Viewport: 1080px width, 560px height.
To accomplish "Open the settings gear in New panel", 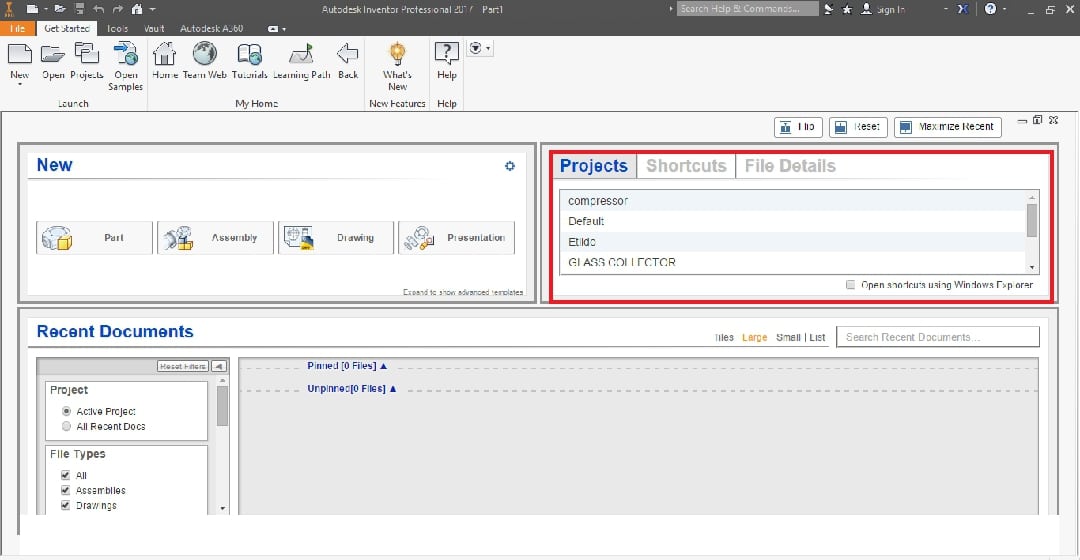I will point(510,166).
